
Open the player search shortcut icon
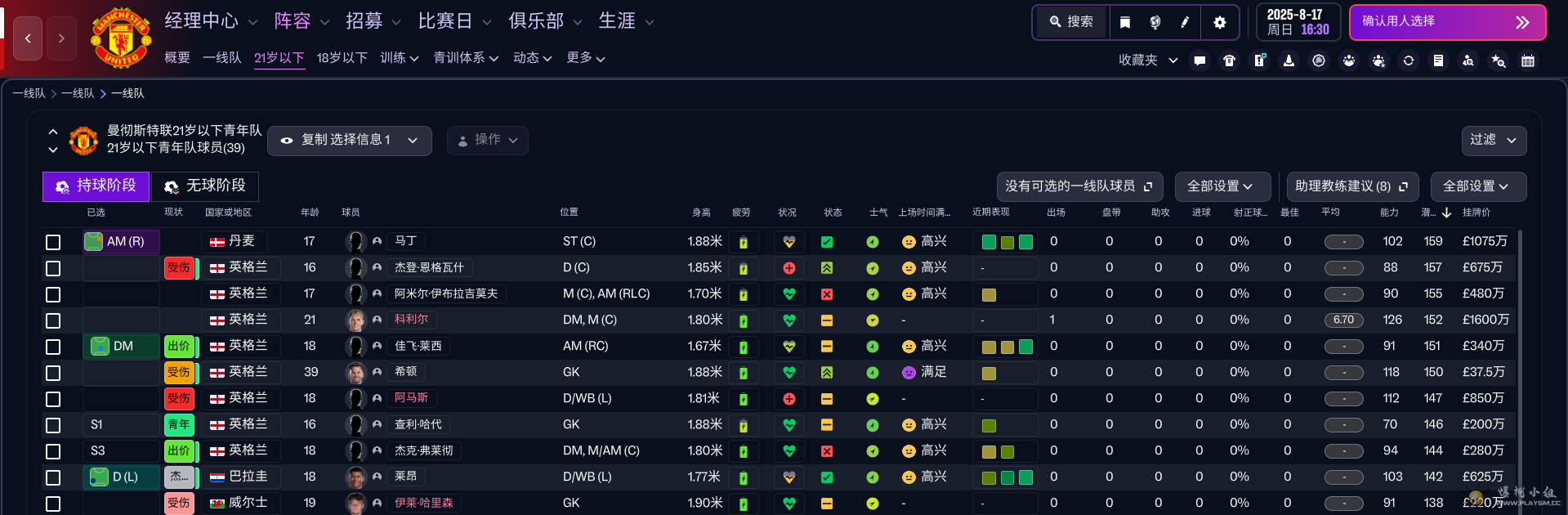pos(1468,60)
